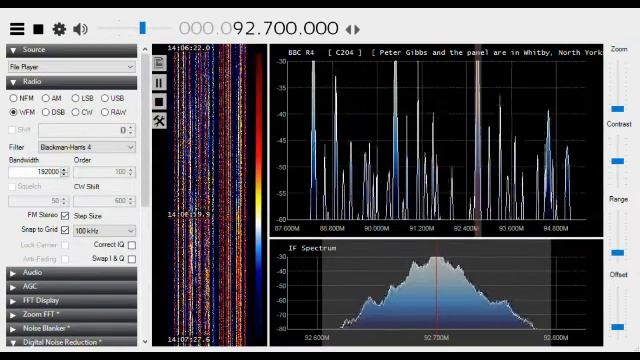Click the center of the IF Spectrum plot

pyautogui.click(x=436, y=292)
